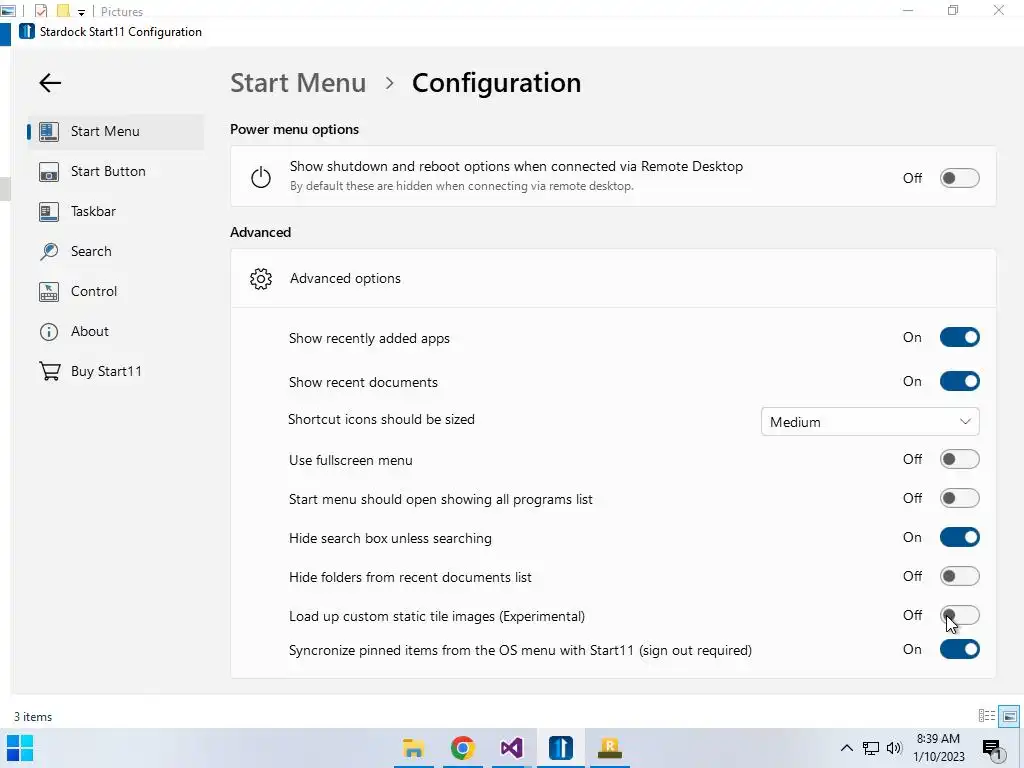Image resolution: width=1024 pixels, height=768 pixels.
Task: Click 'Shortcut icons should be sized' label
Action: (x=381, y=419)
